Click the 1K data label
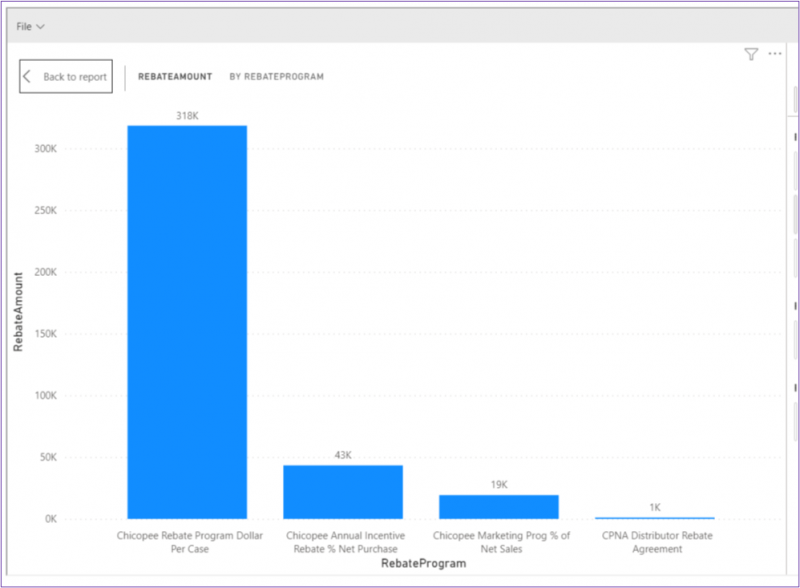This screenshot has height=588, width=800. click(654, 507)
